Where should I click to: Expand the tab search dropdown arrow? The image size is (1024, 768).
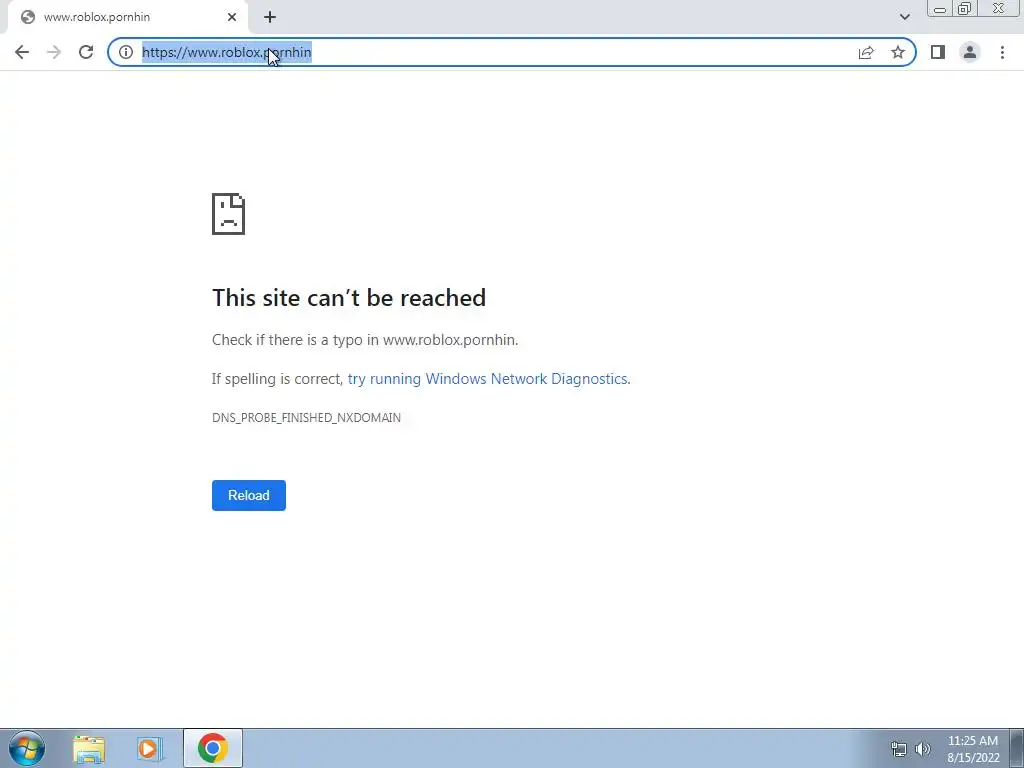tap(904, 17)
